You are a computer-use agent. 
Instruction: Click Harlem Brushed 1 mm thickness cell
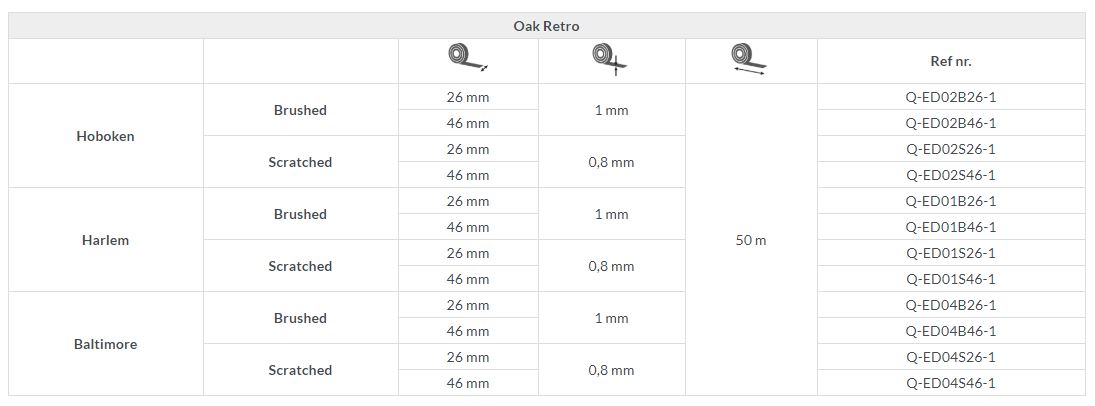(x=612, y=215)
